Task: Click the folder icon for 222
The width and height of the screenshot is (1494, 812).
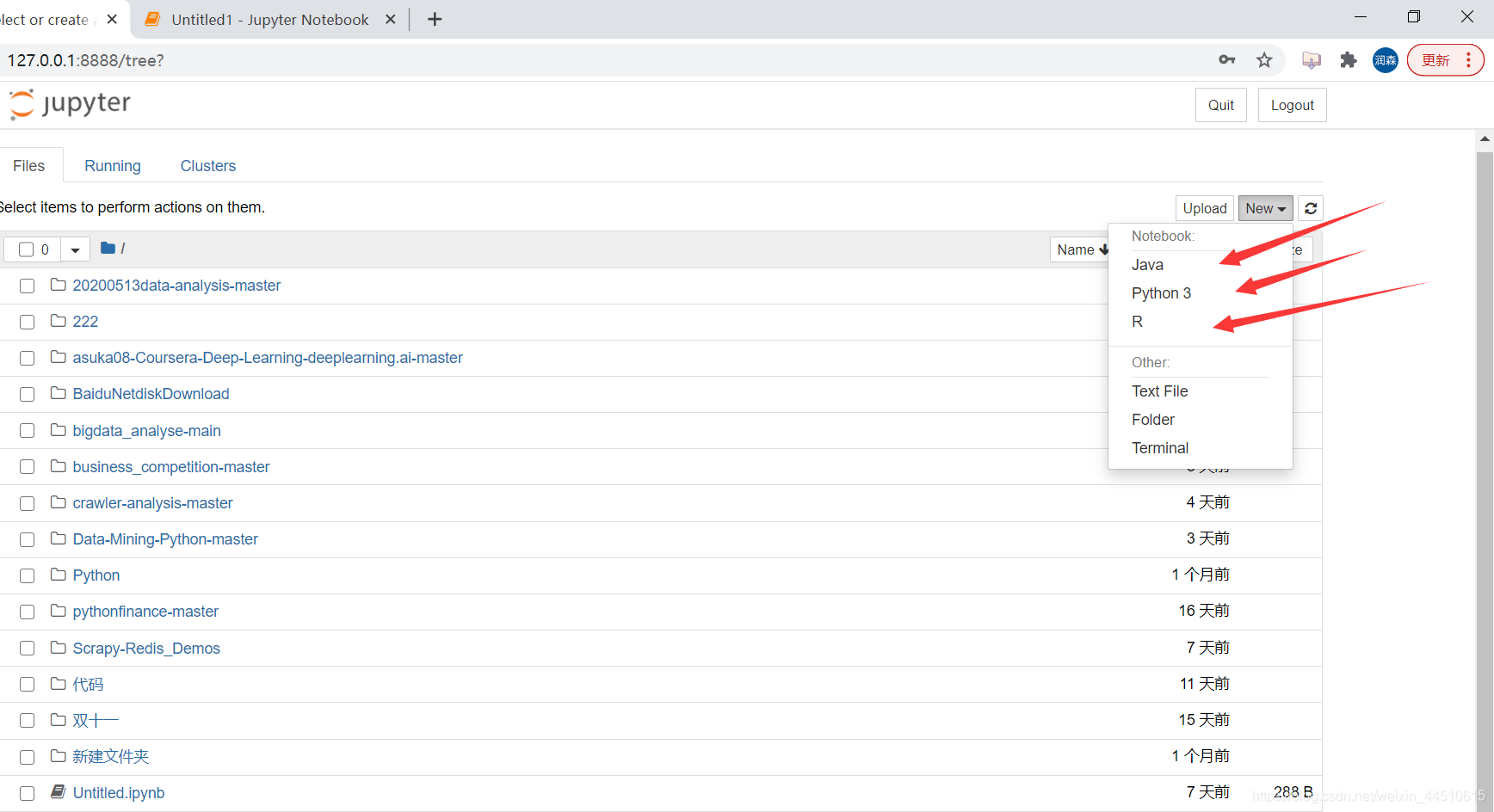Action: [x=59, y=321]
